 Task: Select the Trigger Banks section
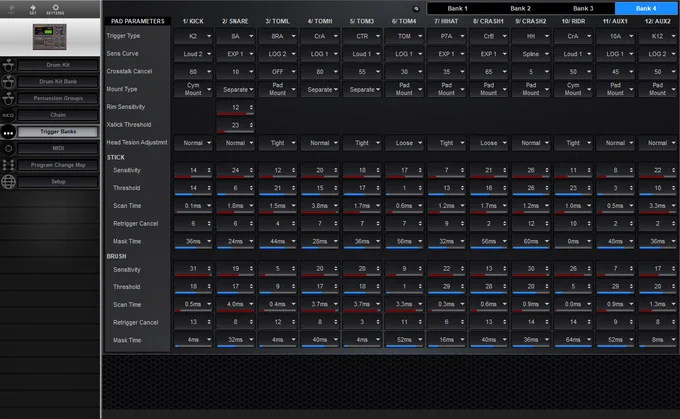(x=58, y=131)
